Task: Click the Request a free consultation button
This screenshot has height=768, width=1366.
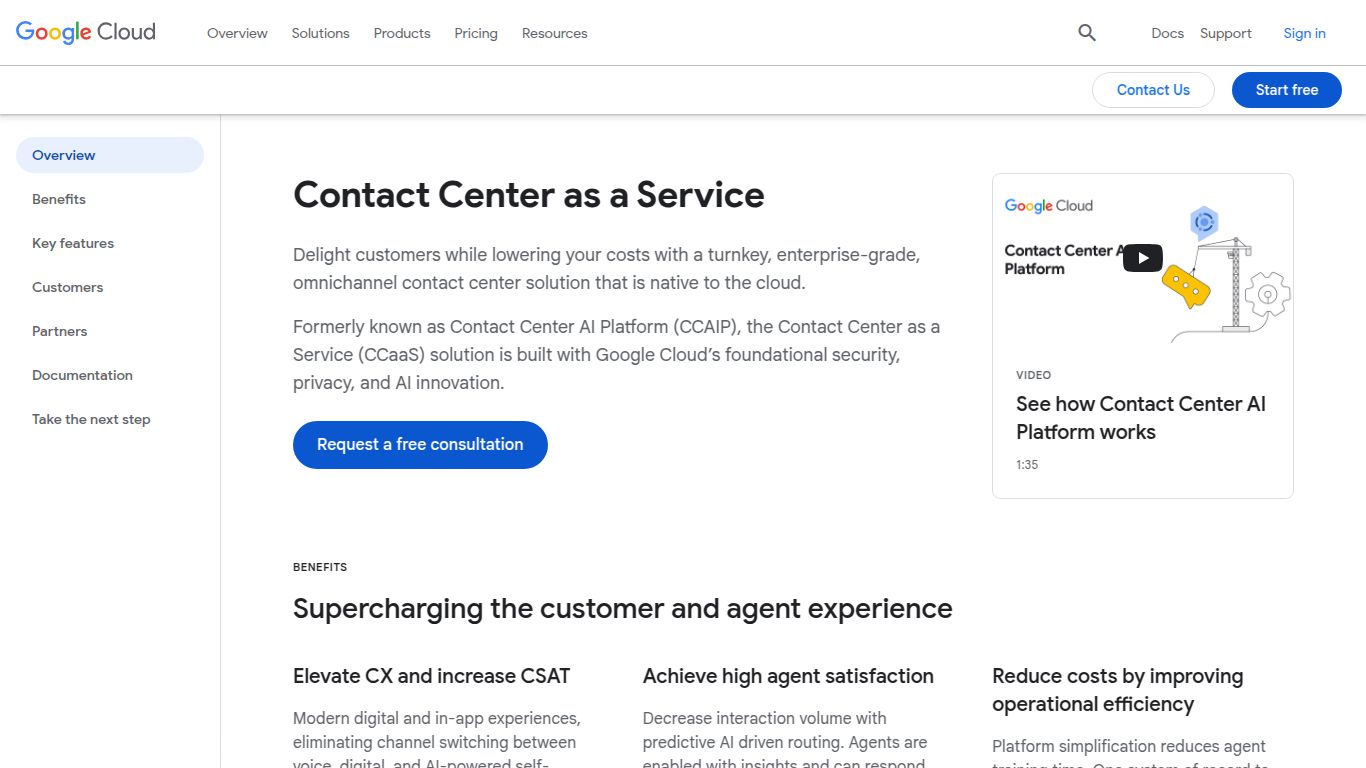Action: (x=419, y=444)
